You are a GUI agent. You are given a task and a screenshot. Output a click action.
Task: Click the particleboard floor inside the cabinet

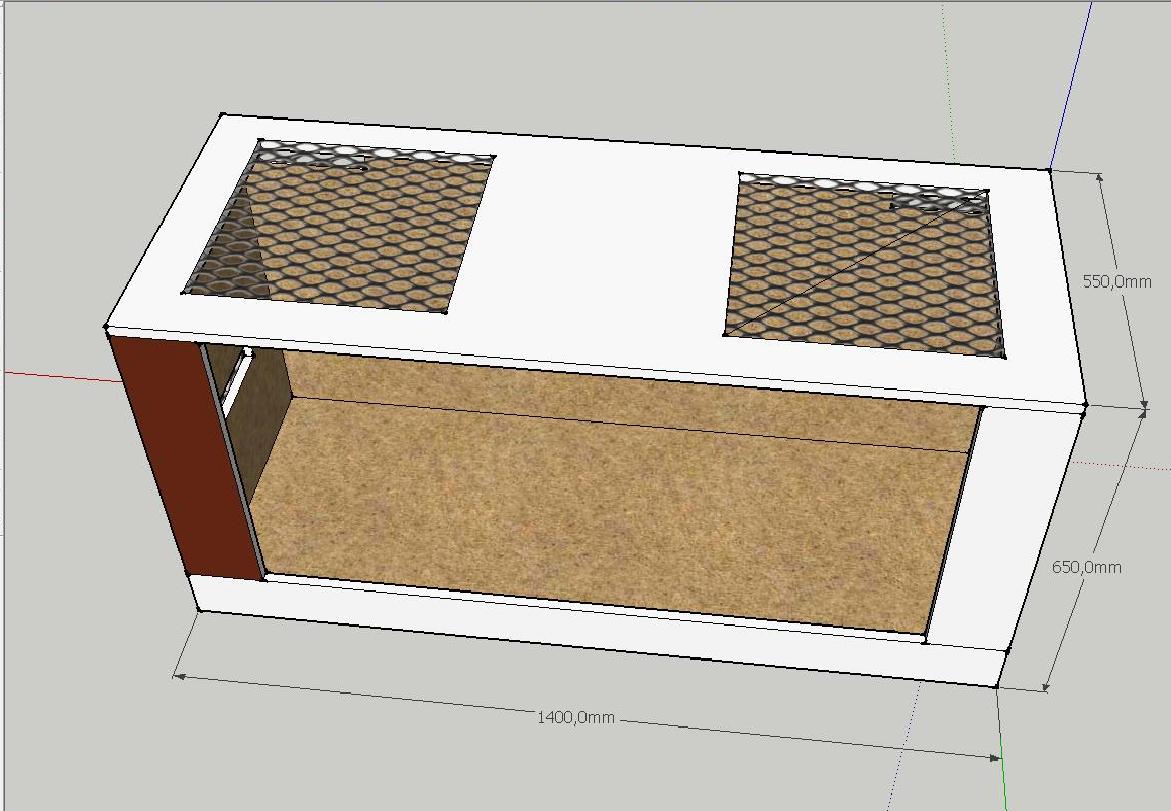point(600,510)
